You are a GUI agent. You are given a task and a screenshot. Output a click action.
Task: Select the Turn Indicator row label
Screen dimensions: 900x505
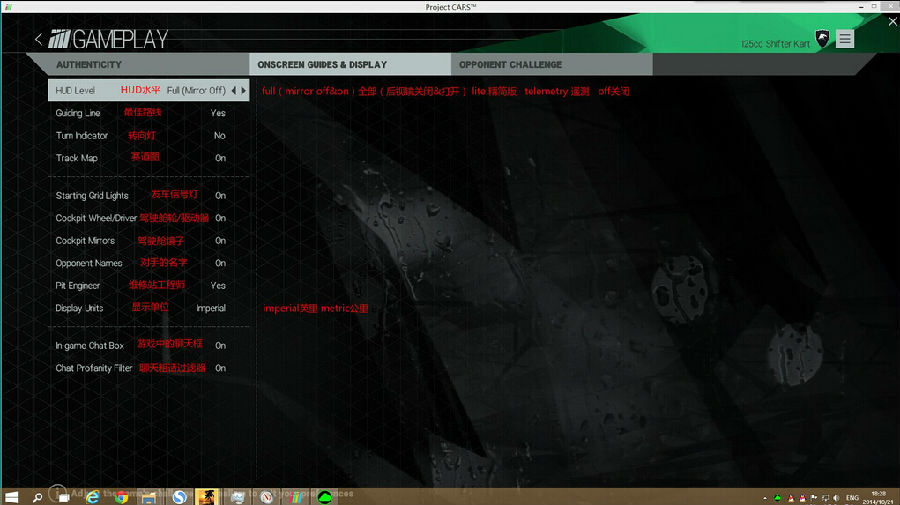[82, 135]
